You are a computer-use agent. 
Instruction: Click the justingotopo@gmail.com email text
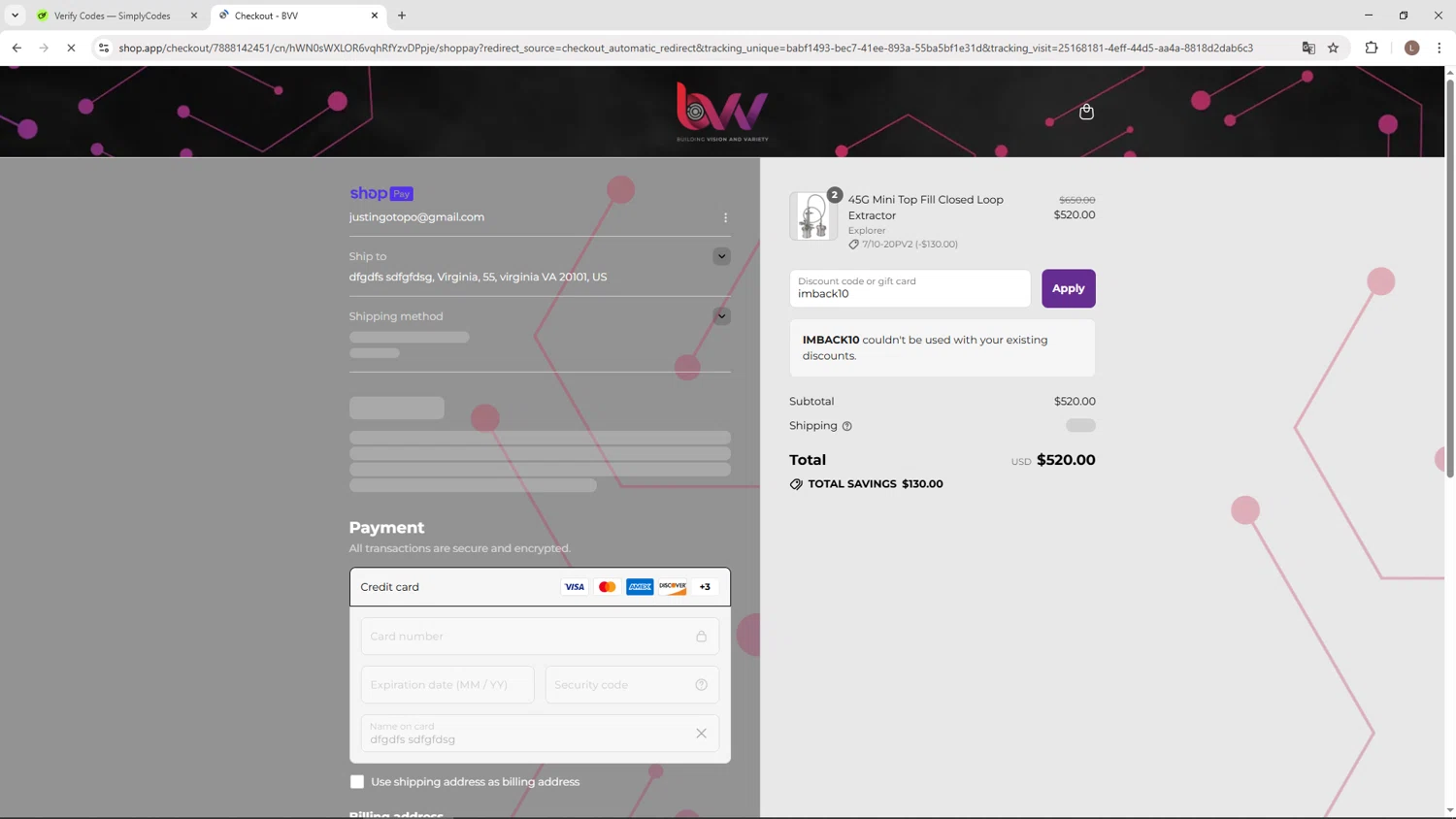[416, 217]
